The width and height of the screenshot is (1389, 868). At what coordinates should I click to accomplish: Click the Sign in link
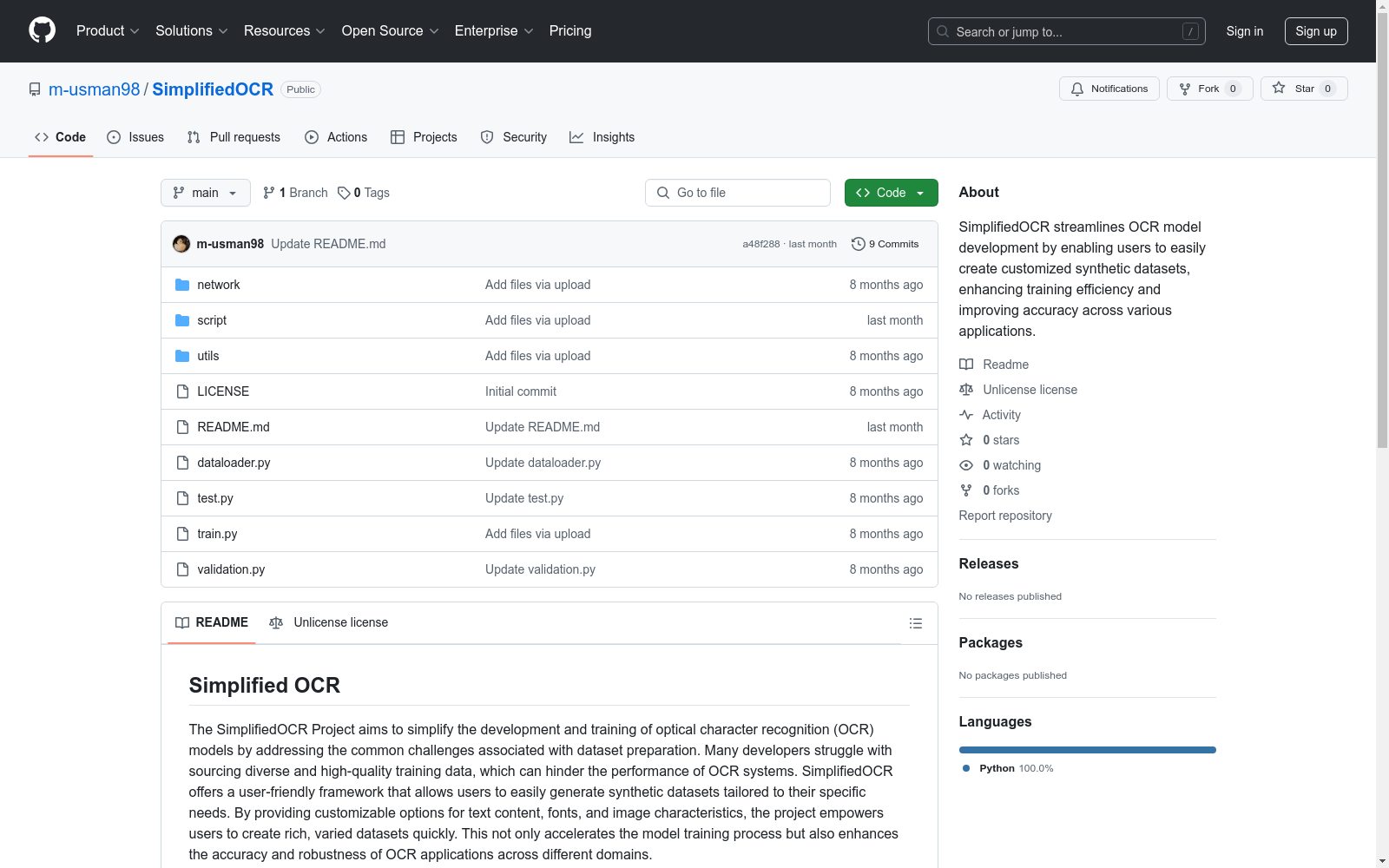point(1245,31)
